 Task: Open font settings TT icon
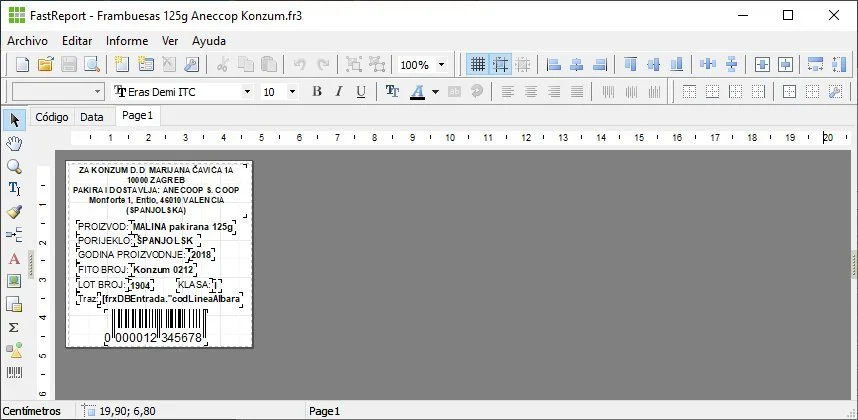click(x=392, y=91)
